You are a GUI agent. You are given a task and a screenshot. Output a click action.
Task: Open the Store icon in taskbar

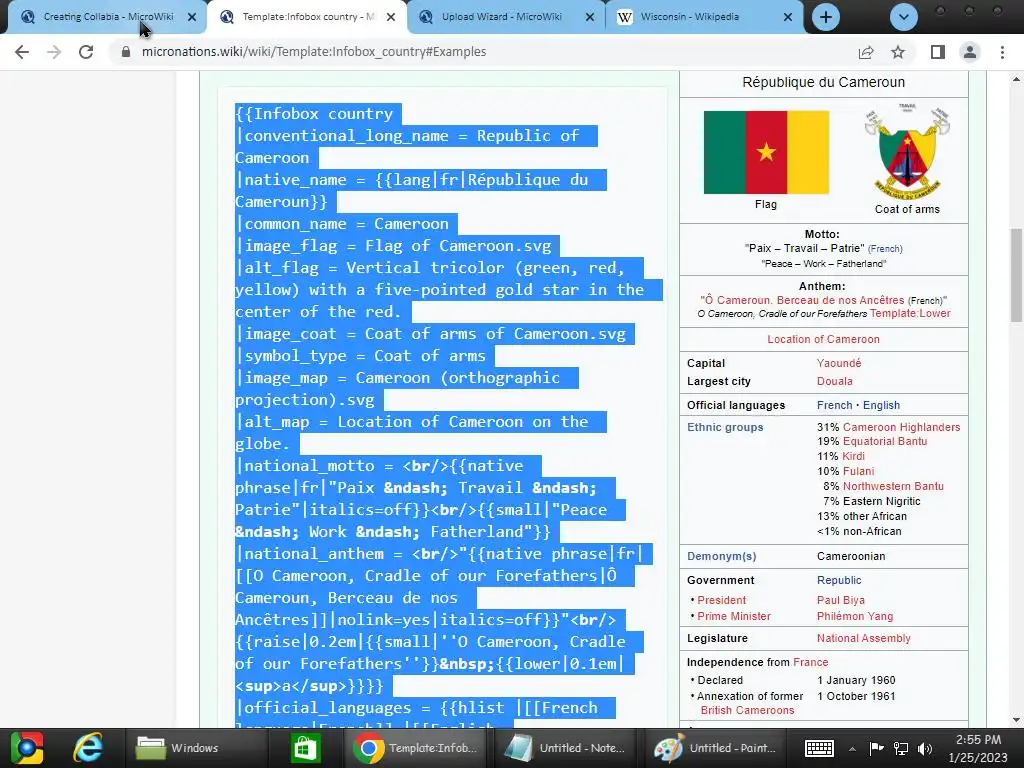coord(306,748)
